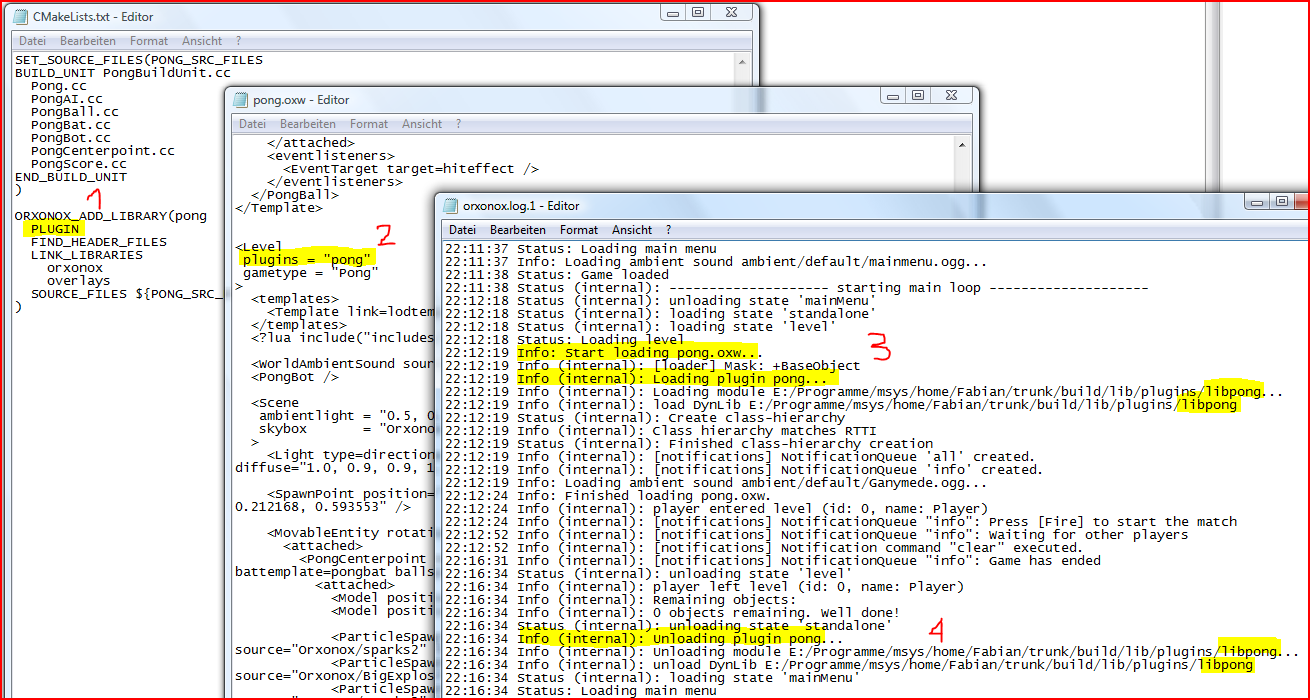This screenshot has width=1310, height=700.
Task: Click the 'Game has ended' log line
Action: 773,561
